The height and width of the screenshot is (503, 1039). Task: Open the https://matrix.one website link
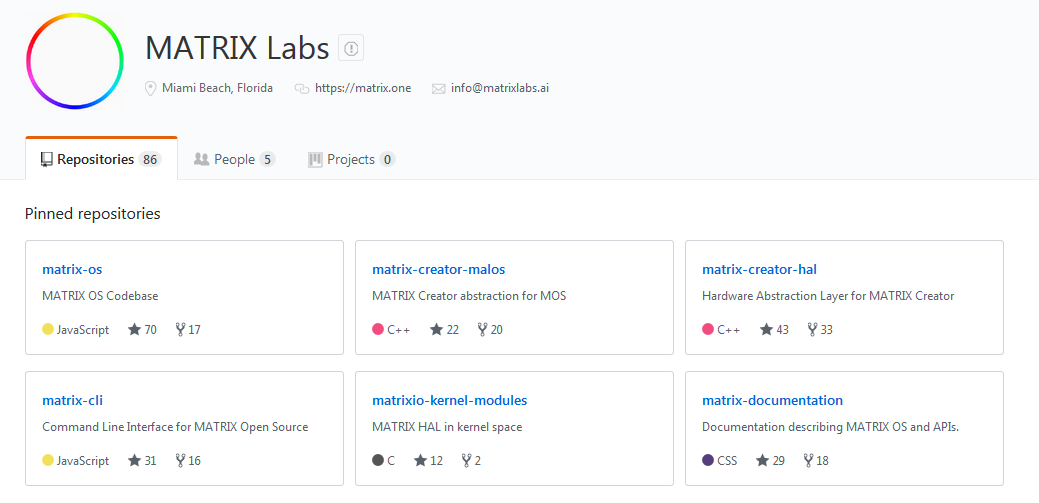363,88
